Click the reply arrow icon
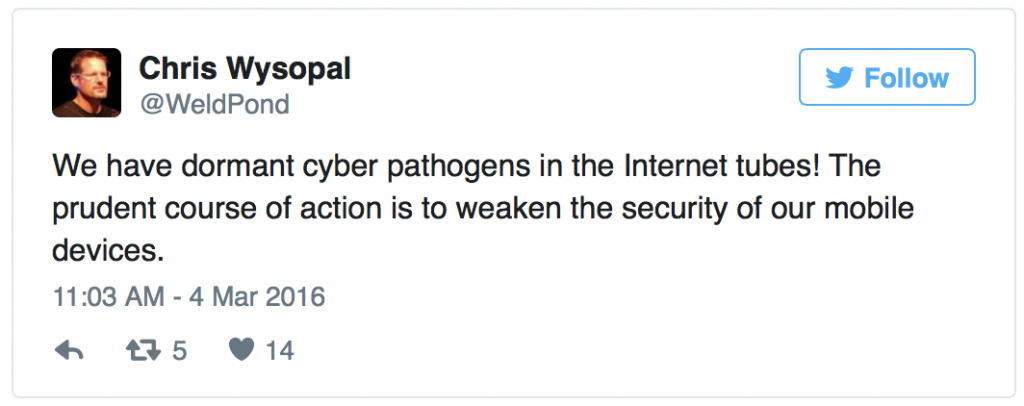Screen dimensions: 1024x406 (68, 350)
